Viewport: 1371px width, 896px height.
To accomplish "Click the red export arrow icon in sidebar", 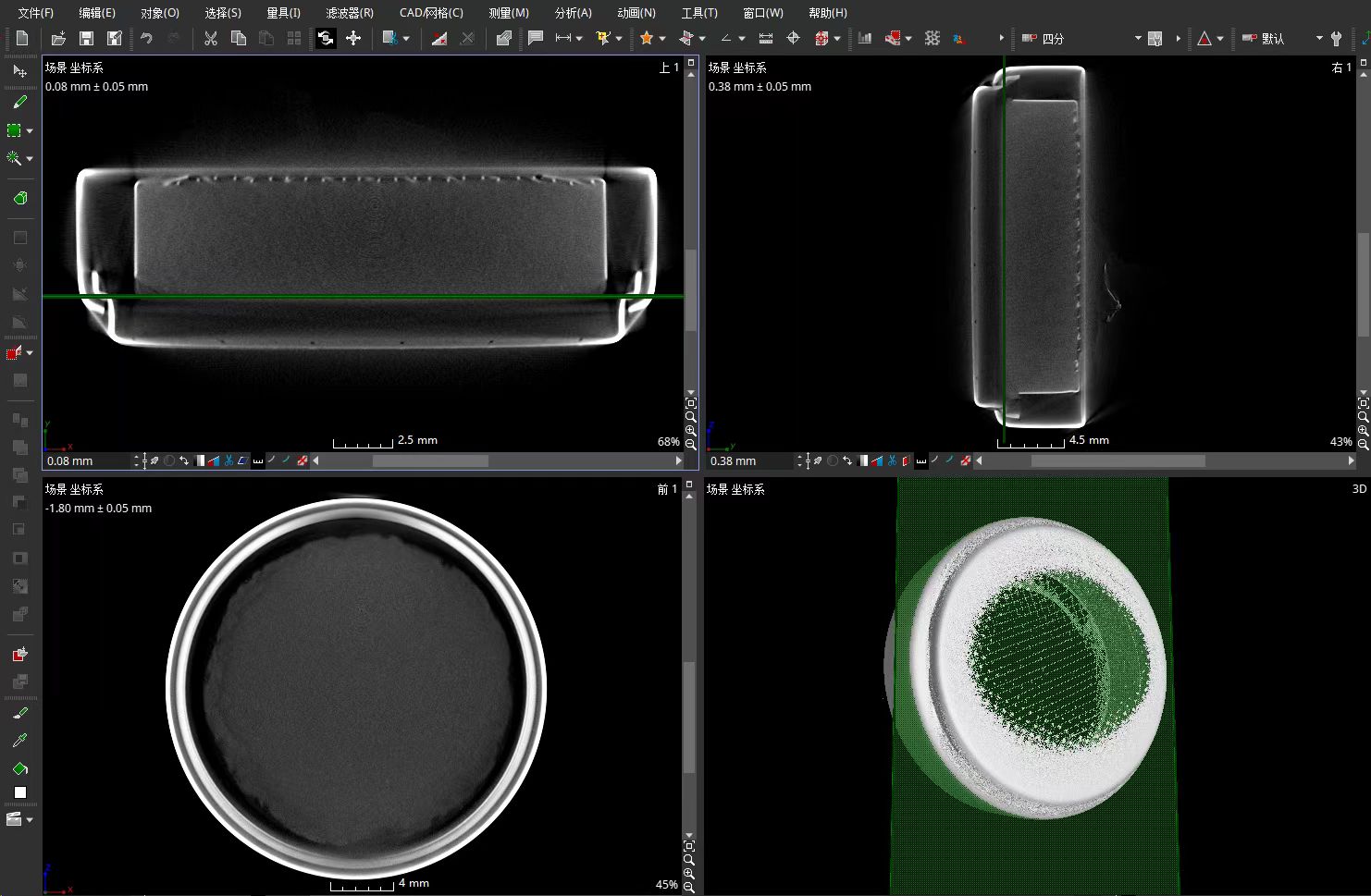I will [x=19, y=654].
